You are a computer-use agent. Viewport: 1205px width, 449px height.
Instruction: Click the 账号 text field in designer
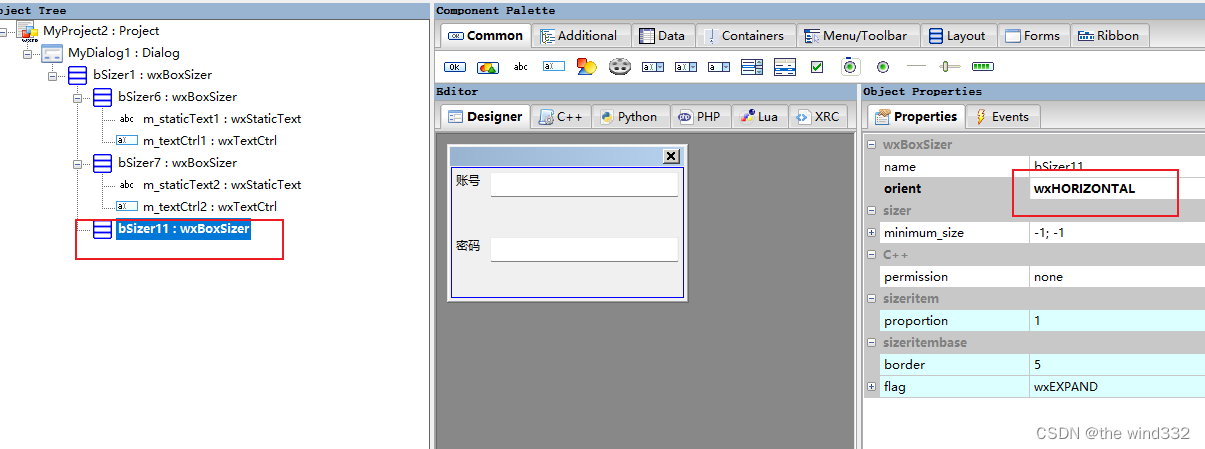[x=584, y=184]
